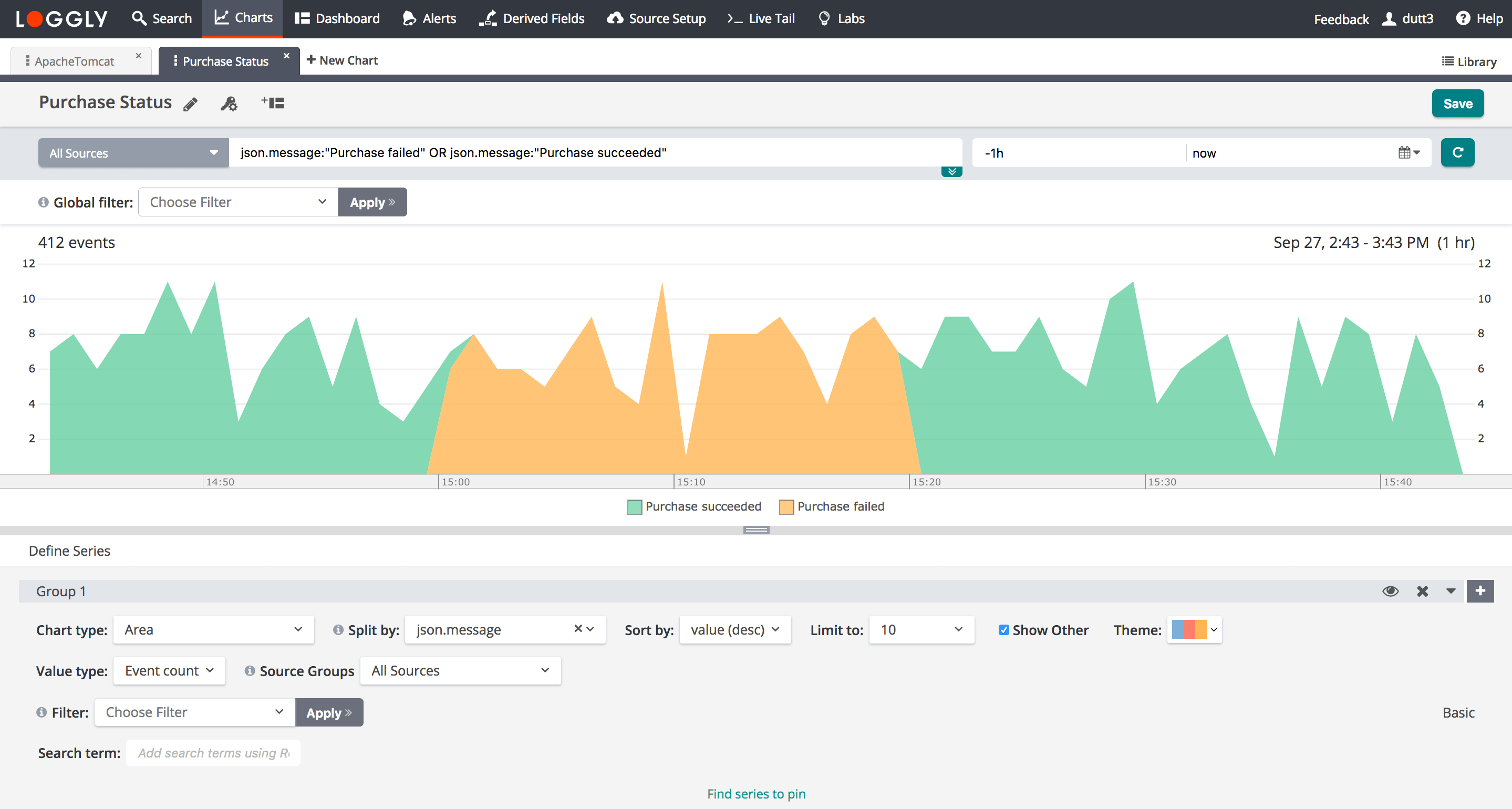Open the Theme color swatch picker
Screen dimensions: 1512x809
coord(1195,630)
